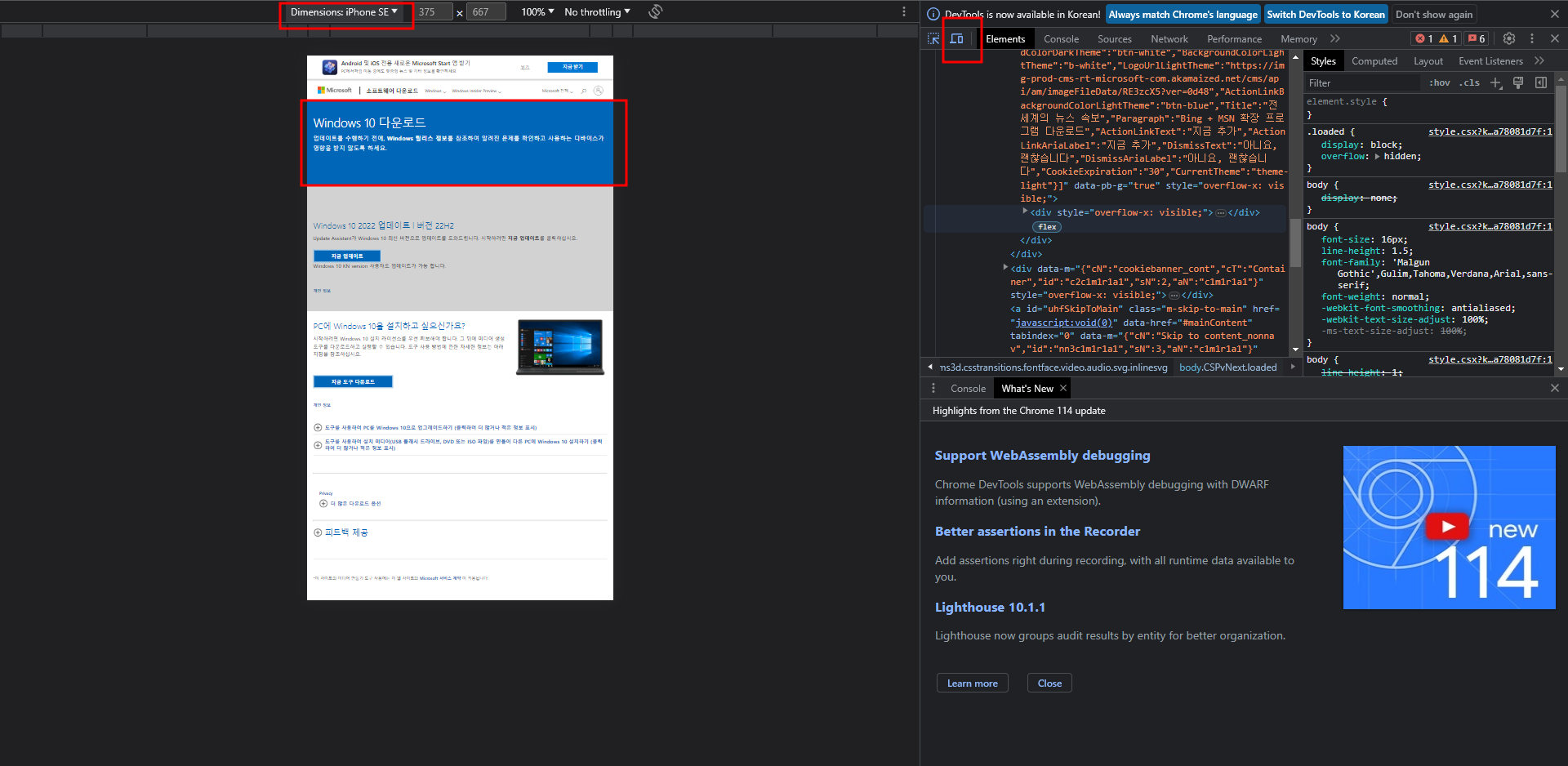
Task: Play the Chrome 114 new video thumbnail
Action: 1449,527
